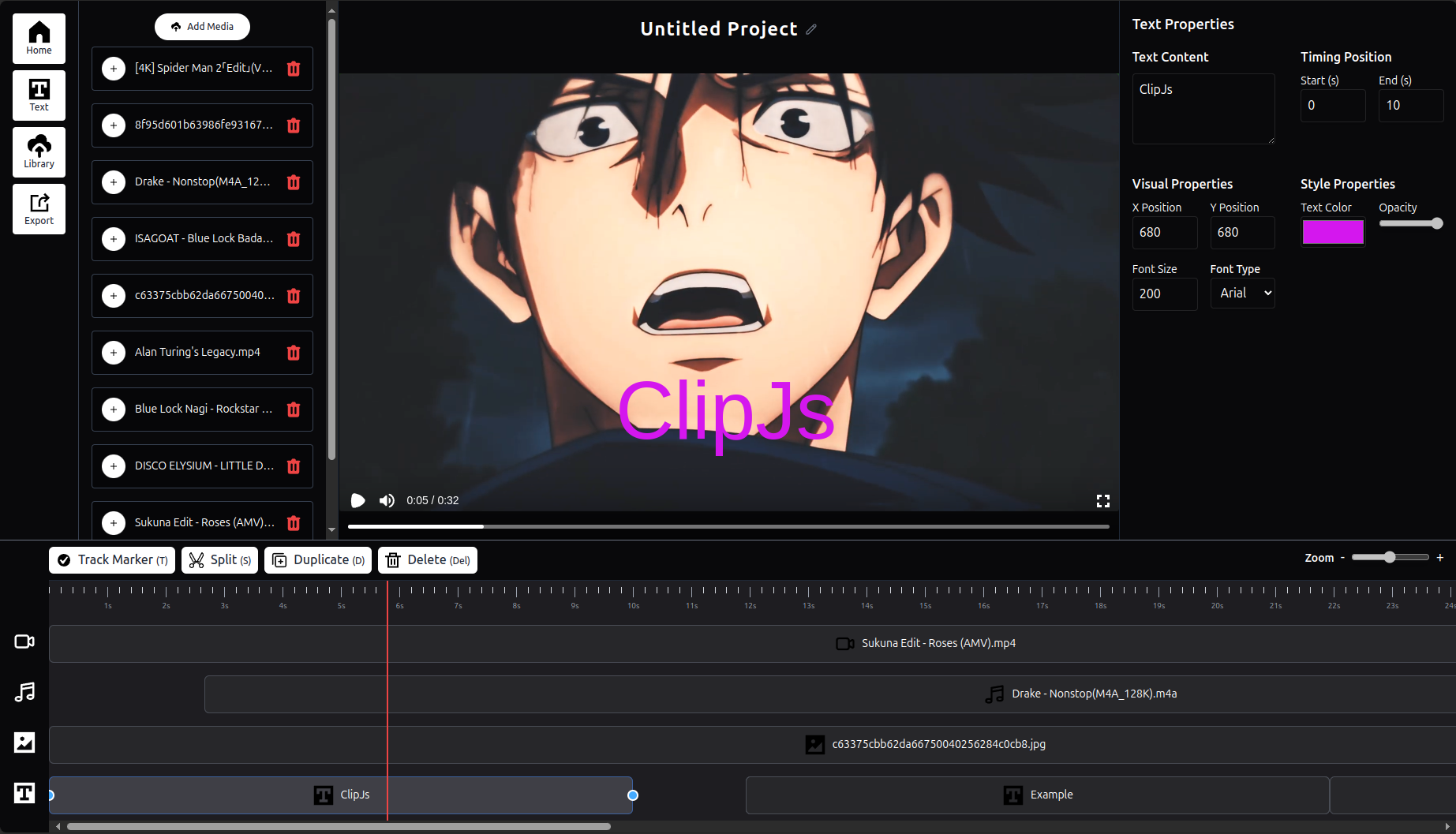Open the Font Type dropdown
Viewport: 1456px width, 834px height.
[1243, 294]
